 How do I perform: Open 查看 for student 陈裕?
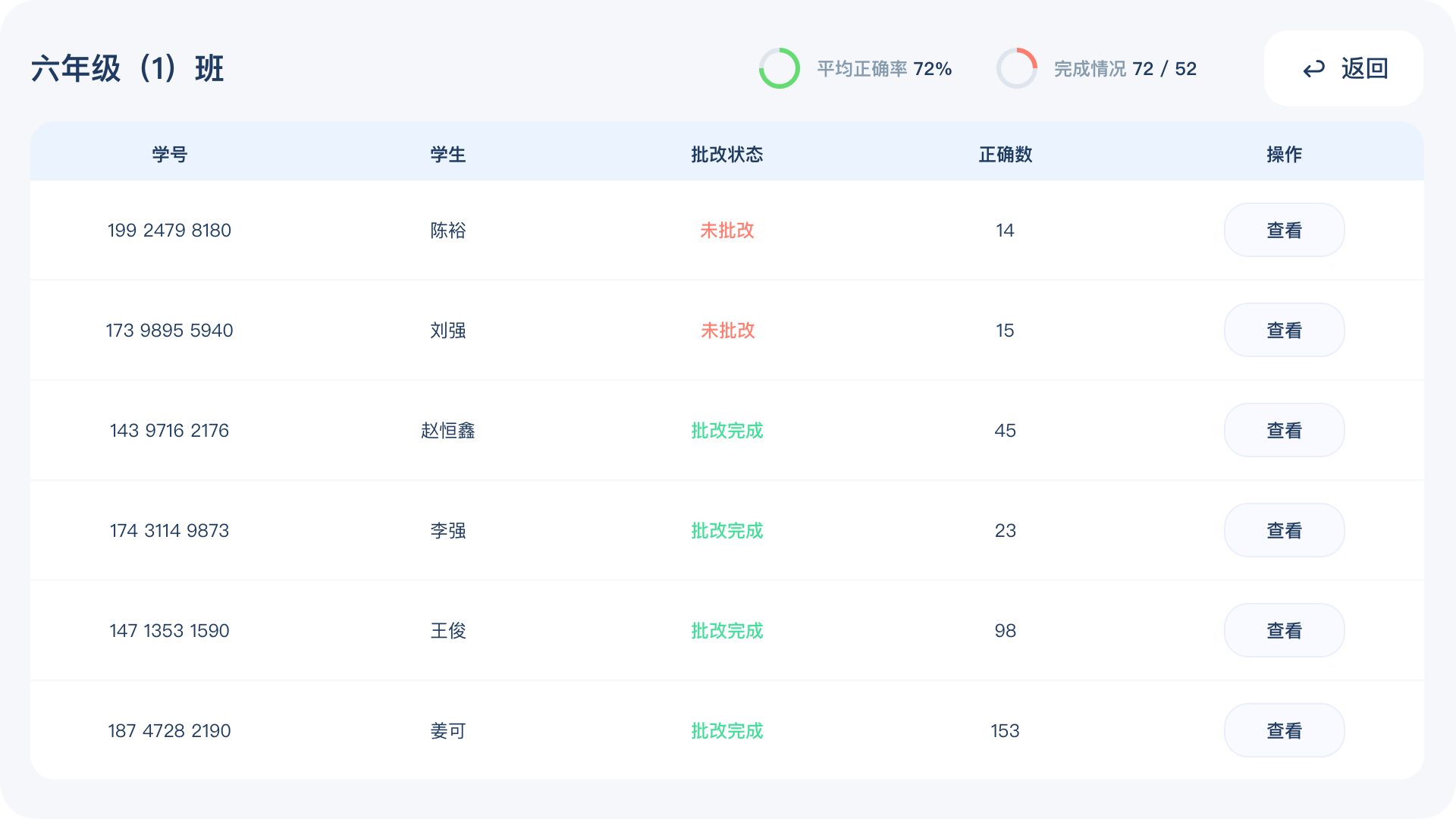[1283, 231]
